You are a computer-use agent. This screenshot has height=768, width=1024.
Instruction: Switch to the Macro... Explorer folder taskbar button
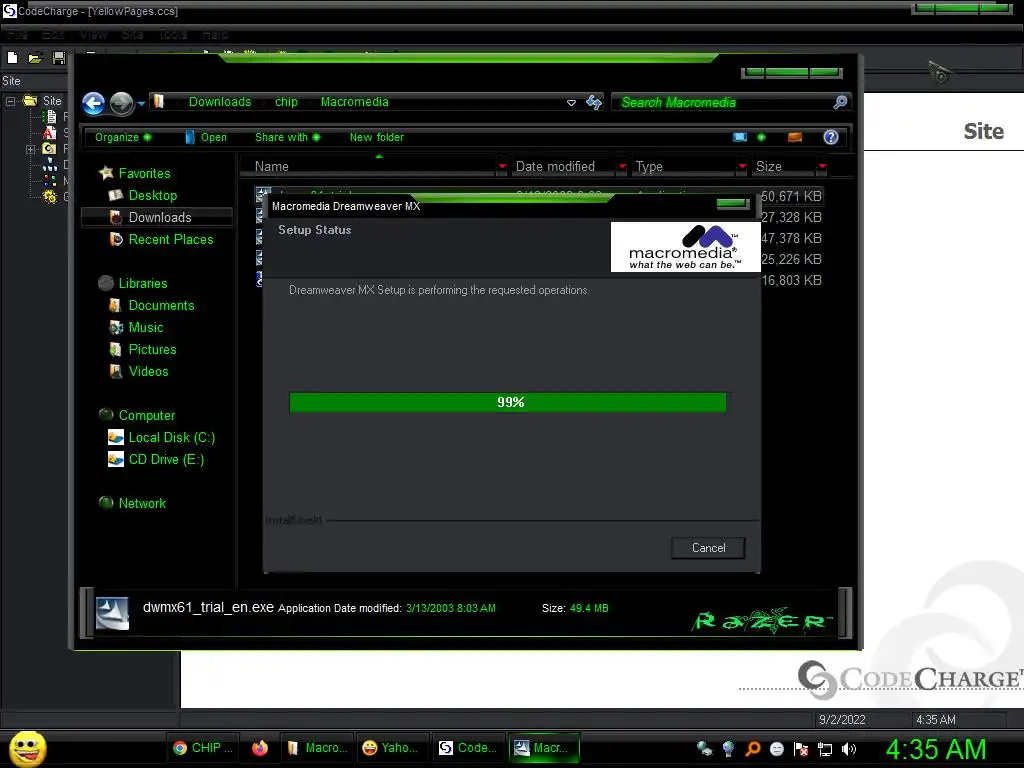(x=317, y=748)
